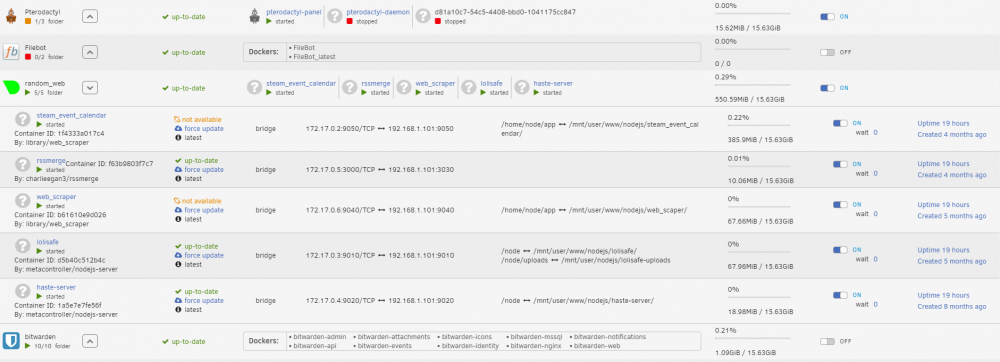
Task: Click force update link for lolisafe
Action: [x=204, y=256]
